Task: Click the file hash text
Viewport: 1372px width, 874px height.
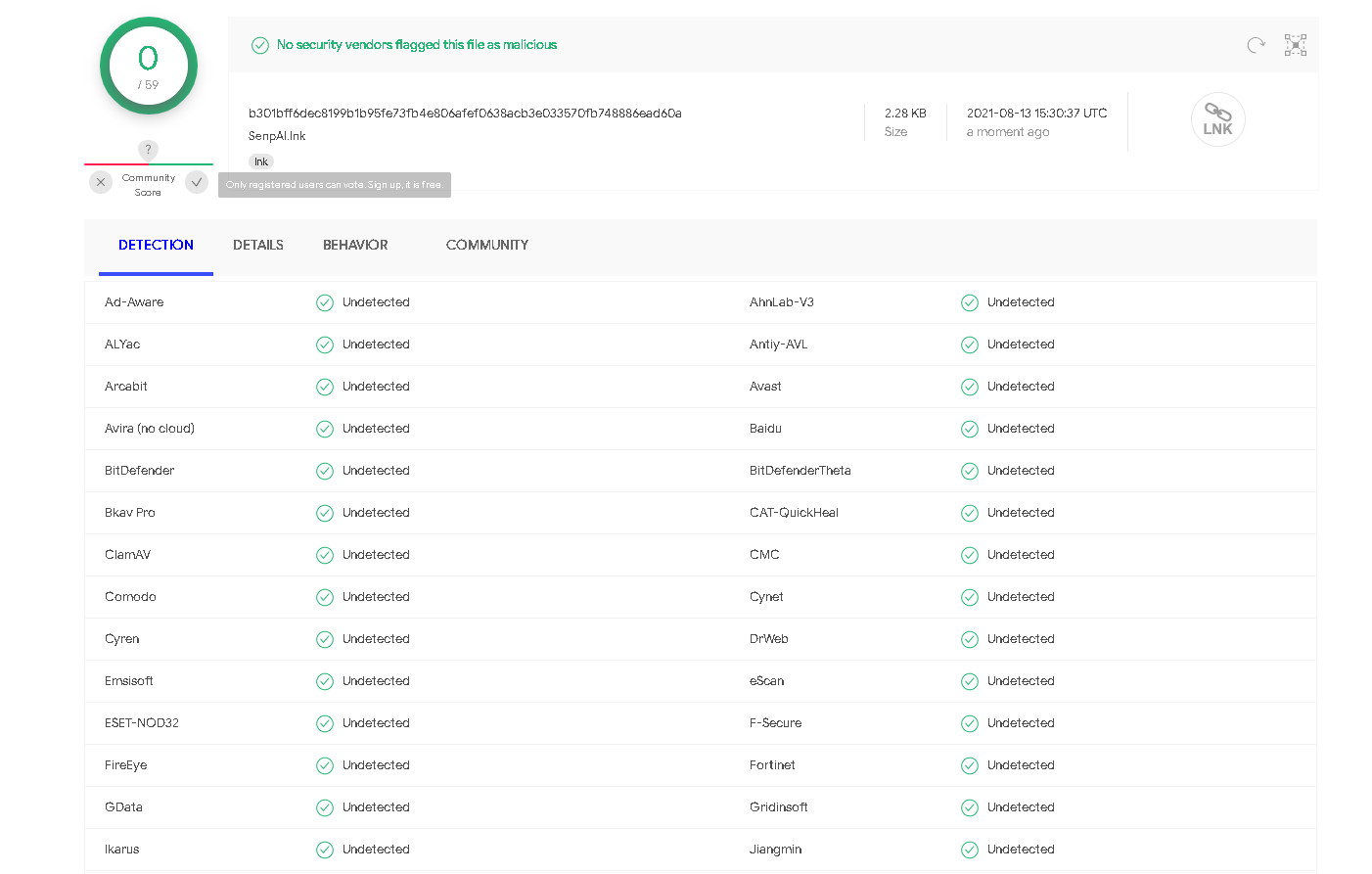Action: point(465,114)
